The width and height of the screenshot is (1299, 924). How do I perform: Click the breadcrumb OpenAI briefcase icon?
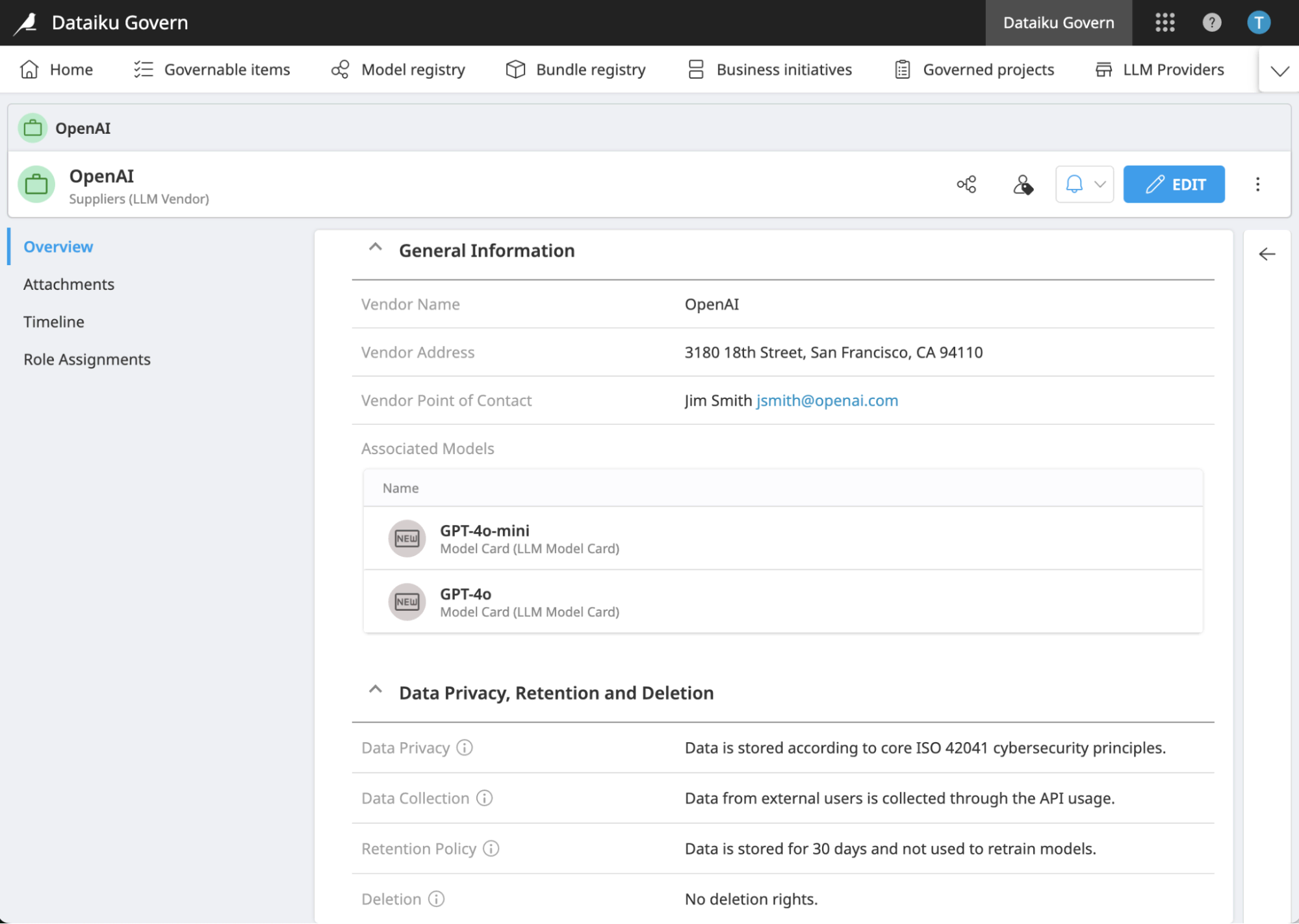[x=32, y=128]
